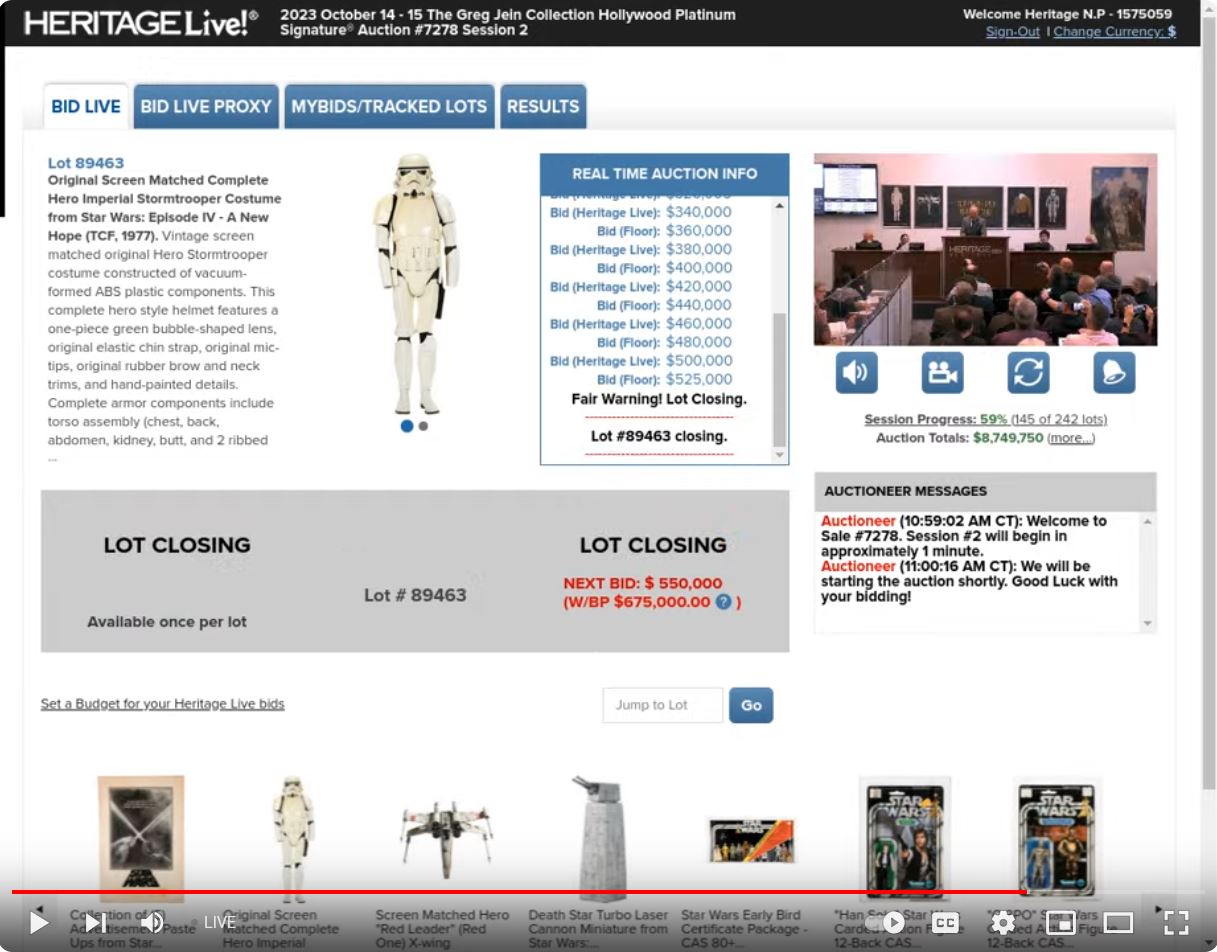This screenshot has width=1217, height=952.
Task: Click the stormtrooper costume lot image
Action: coord(415,284)
